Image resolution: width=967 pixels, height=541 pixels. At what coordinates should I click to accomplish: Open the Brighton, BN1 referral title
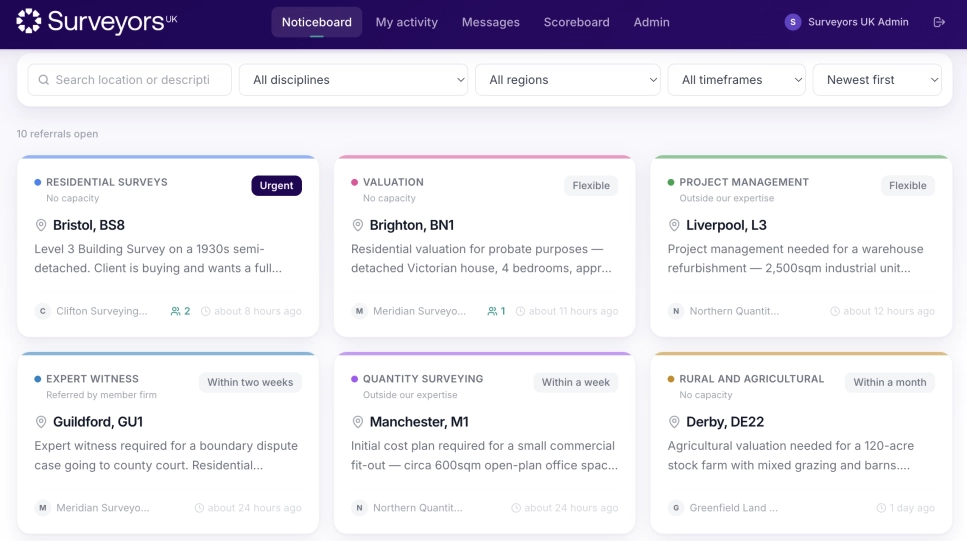[411, 225]
